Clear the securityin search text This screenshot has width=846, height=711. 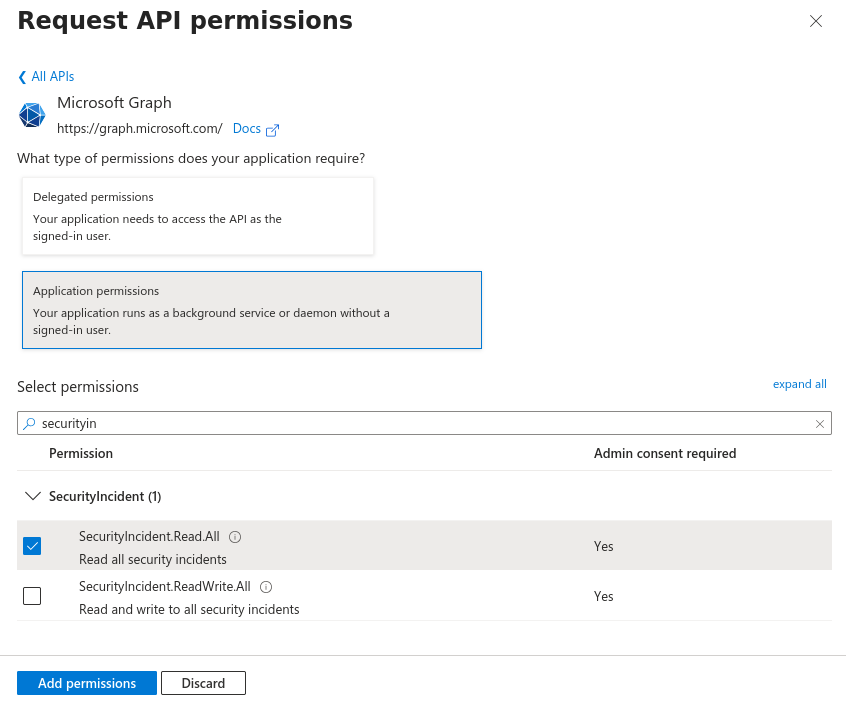pyautogui.click(x=820, y=424)
